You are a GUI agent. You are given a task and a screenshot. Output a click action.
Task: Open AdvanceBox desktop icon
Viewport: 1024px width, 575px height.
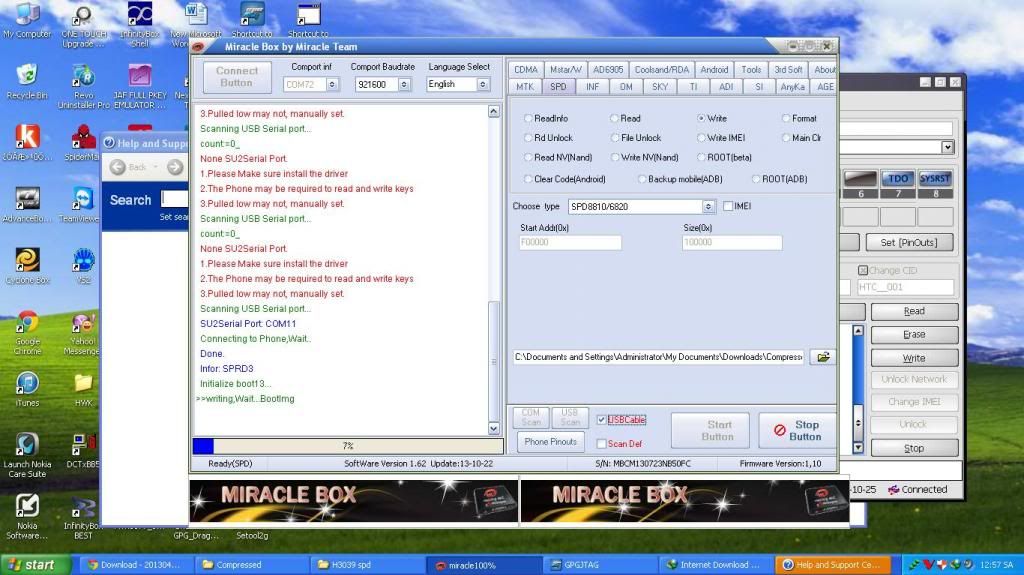click(x=27, y=205)
